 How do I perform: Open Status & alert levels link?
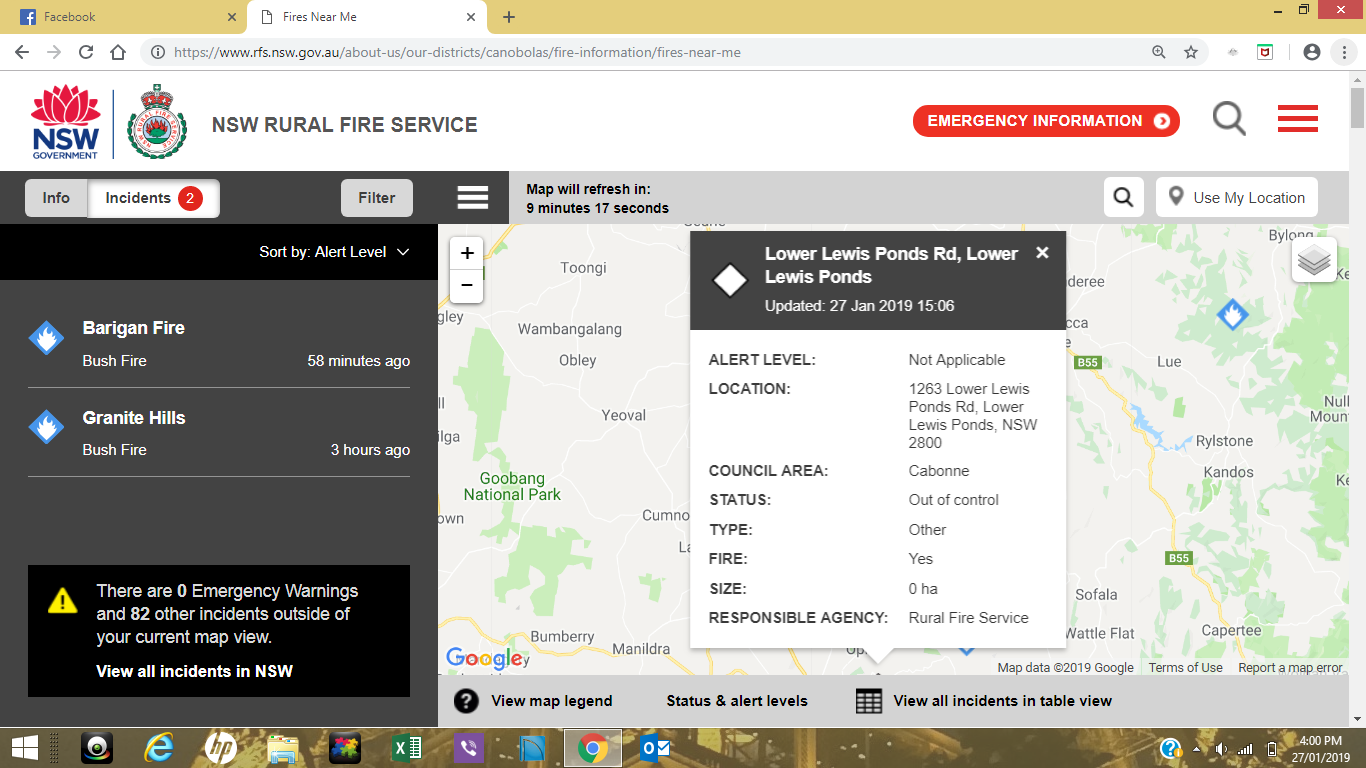[x=737, y=701]
